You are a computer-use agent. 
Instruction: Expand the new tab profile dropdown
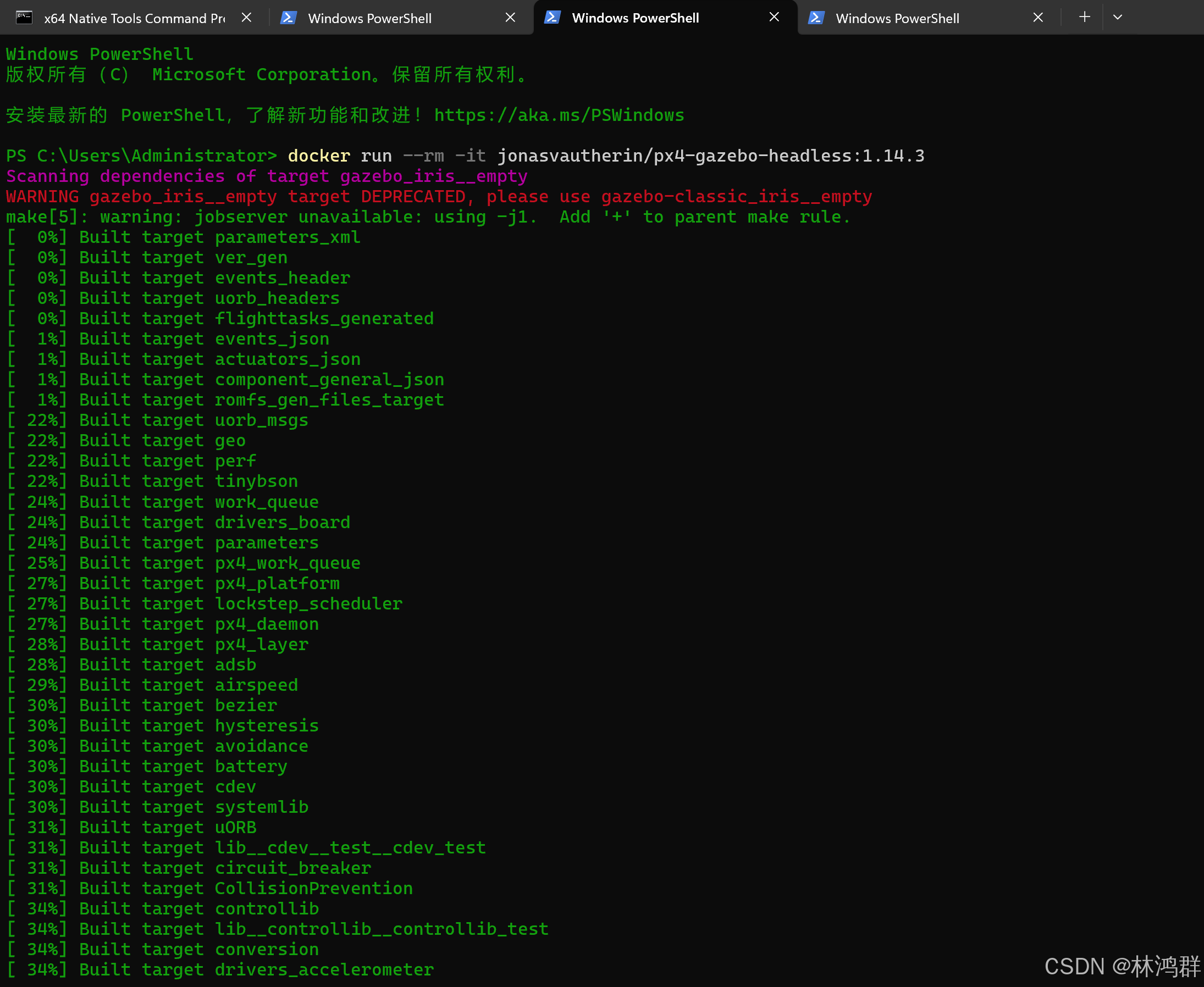point(1118,17)
